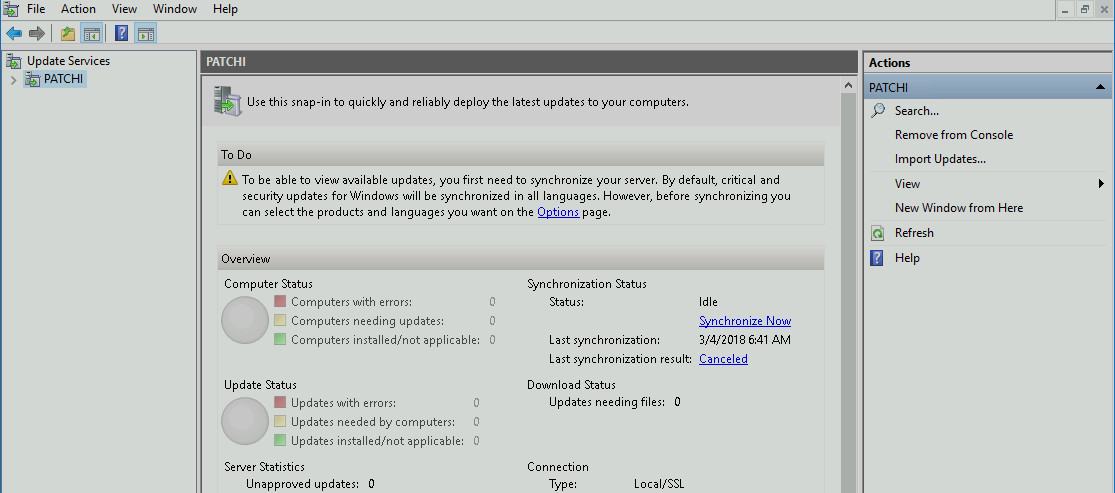This screenshot has height=493, width=1115.
Task: Toggle Show/Hide Action Pane toolbar button
Action: pyautogui.click(x=145, y=34)
